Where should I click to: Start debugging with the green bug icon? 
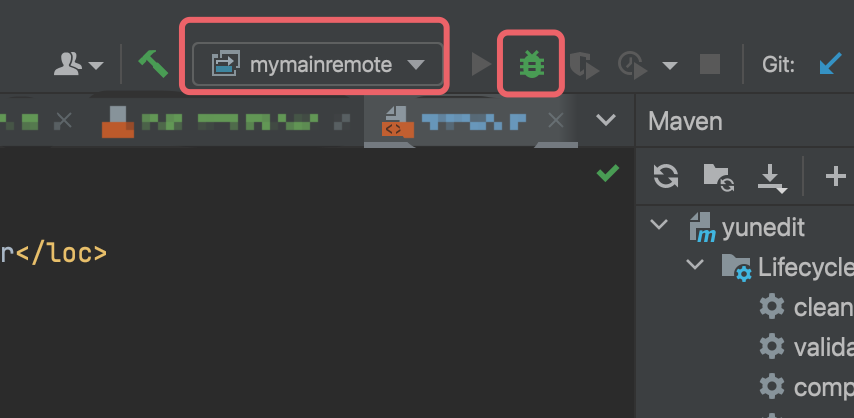(532, 64)
